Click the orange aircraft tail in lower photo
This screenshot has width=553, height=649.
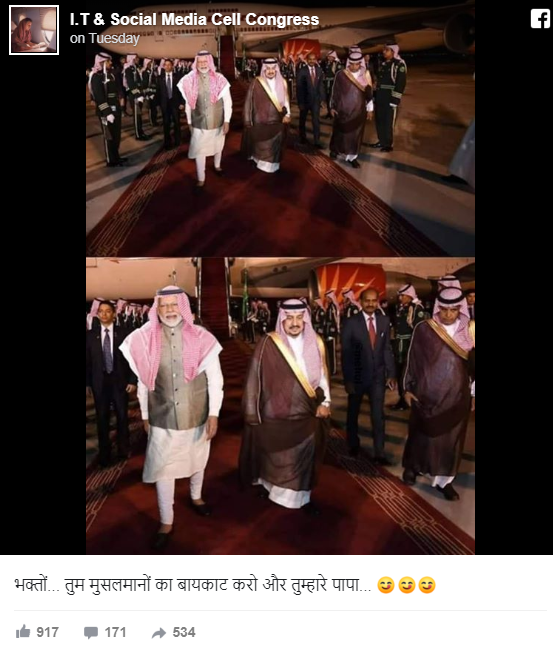point(350,279)
